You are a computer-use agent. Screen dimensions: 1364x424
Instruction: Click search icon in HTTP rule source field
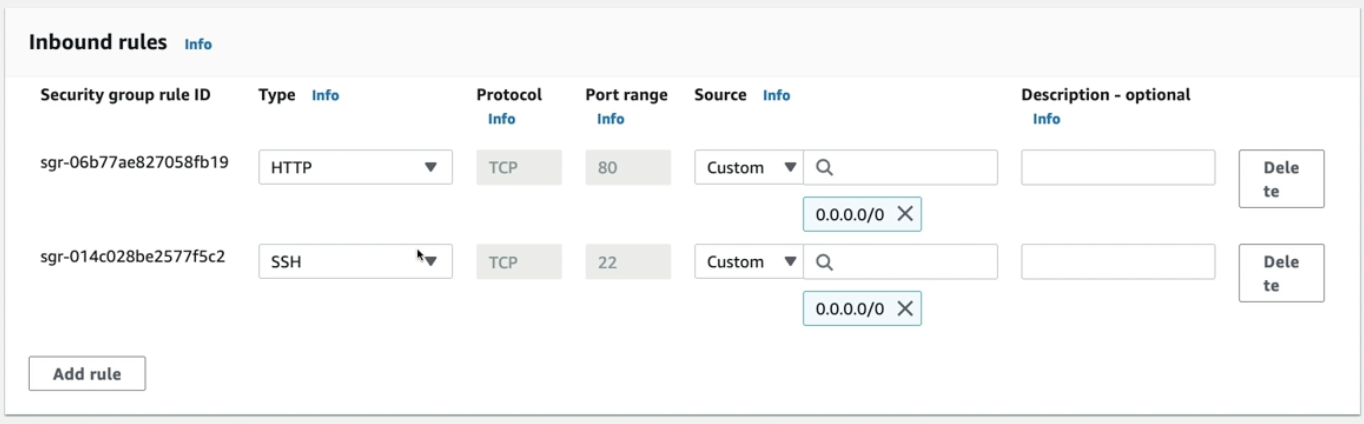[825, 168]
